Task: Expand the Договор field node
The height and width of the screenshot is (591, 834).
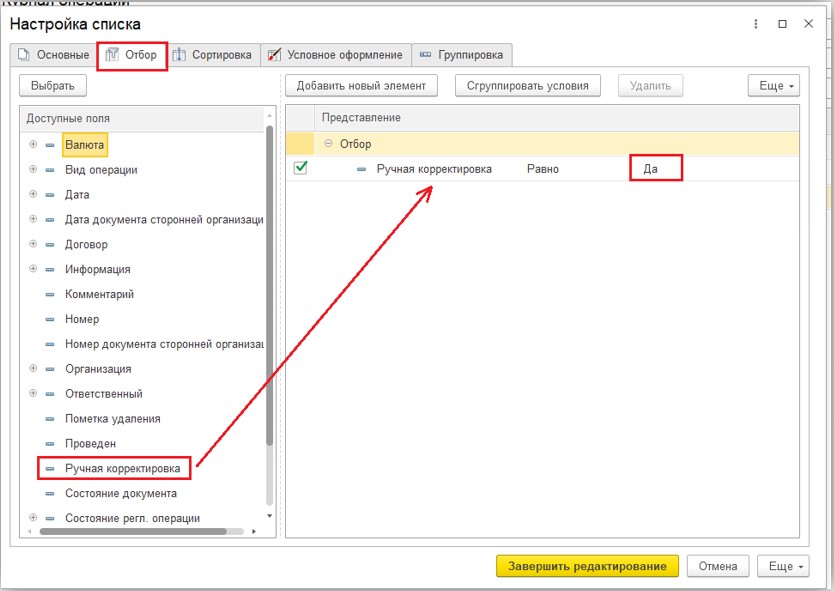Action: point(33,245)
